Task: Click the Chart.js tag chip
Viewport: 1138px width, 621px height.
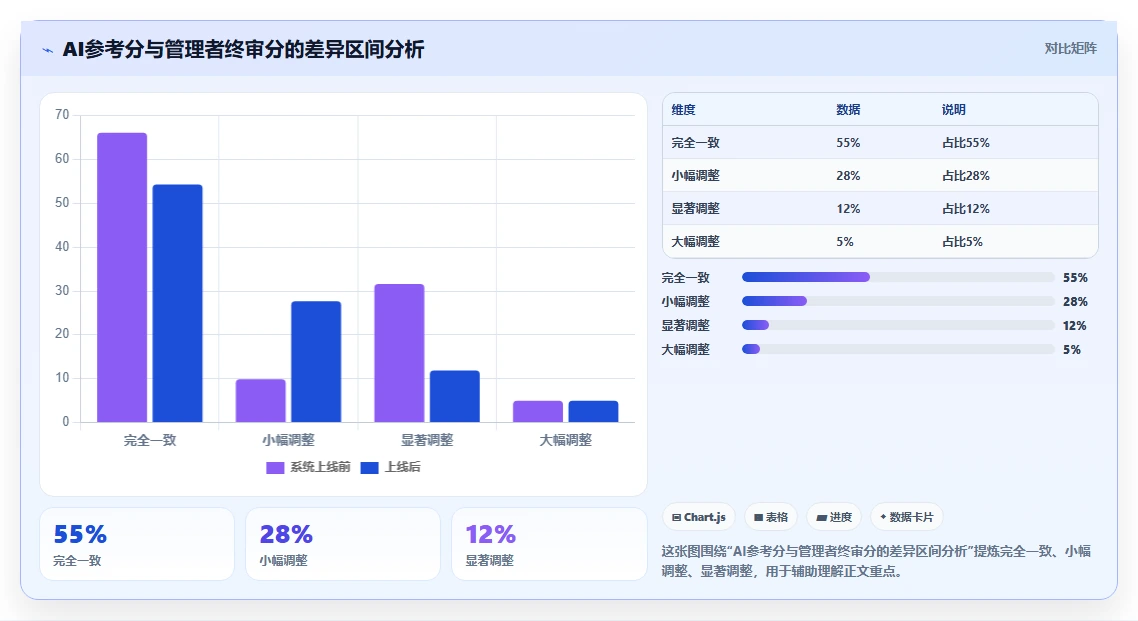Action: coord(699,517)
